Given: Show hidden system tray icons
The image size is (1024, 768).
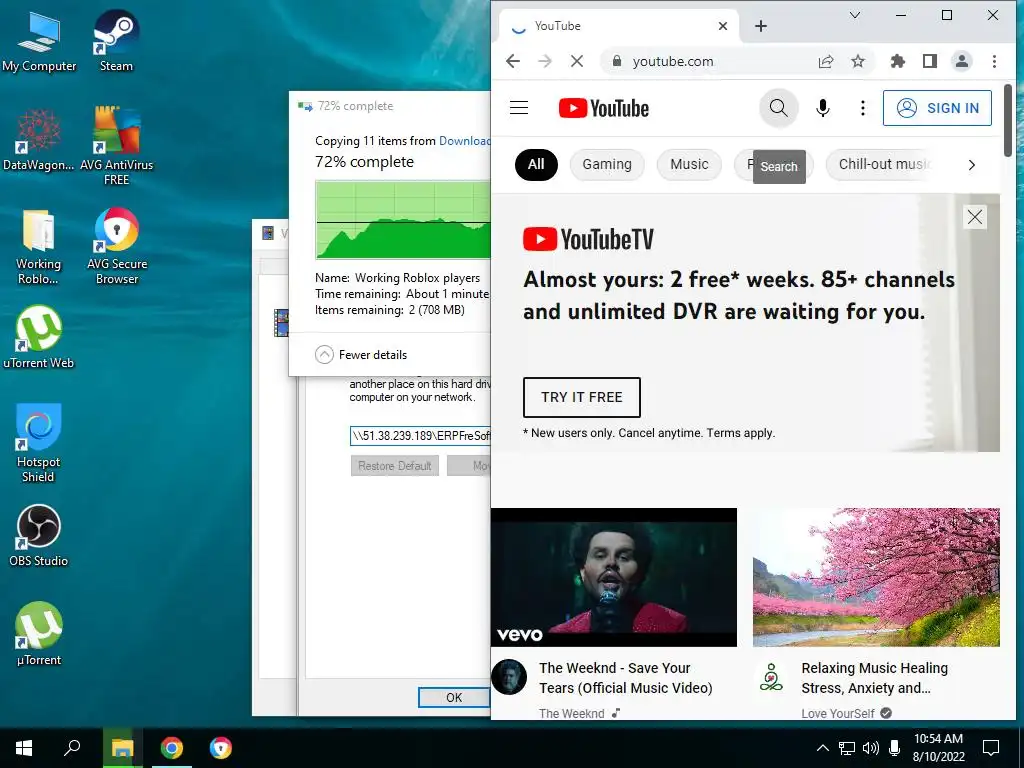Looking at the screenshot, I should coord(823,748).
